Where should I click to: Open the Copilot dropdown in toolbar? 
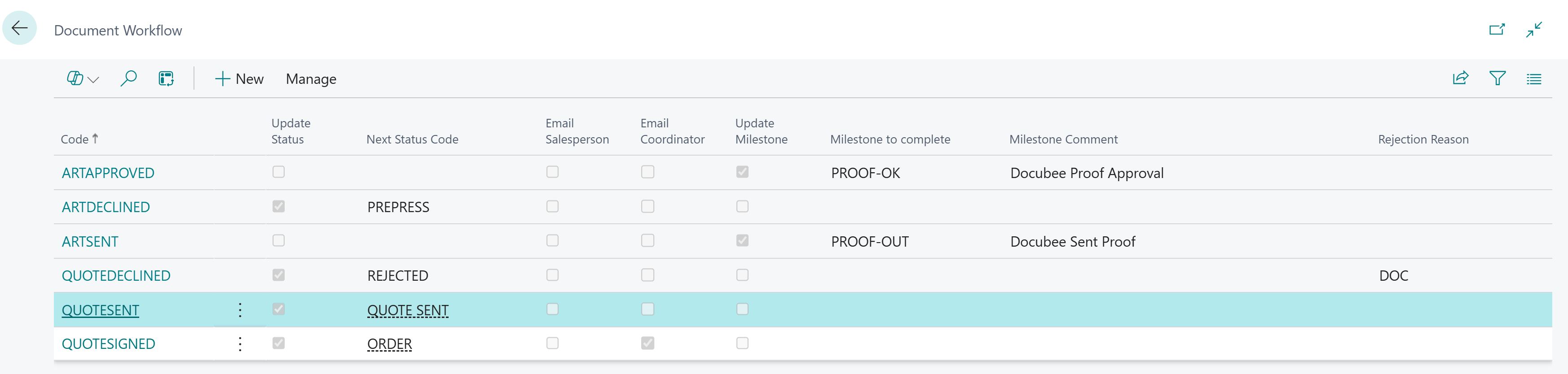pyautogui.click(x=82, y=79)
